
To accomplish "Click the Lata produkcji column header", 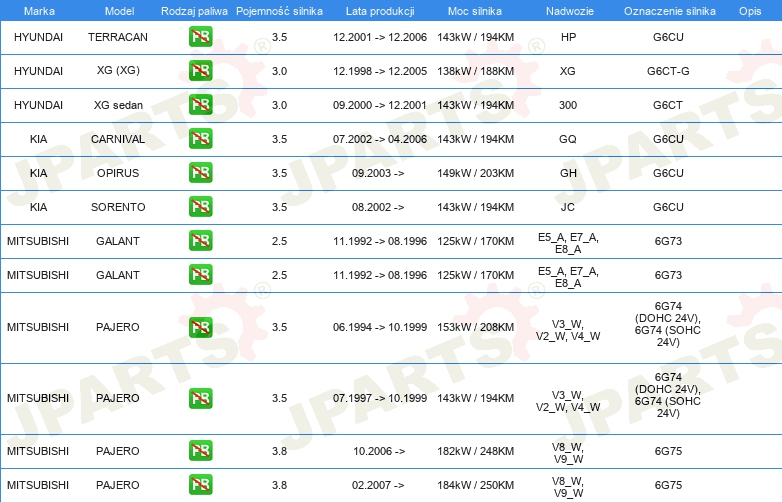I will (x=380, y=11).
